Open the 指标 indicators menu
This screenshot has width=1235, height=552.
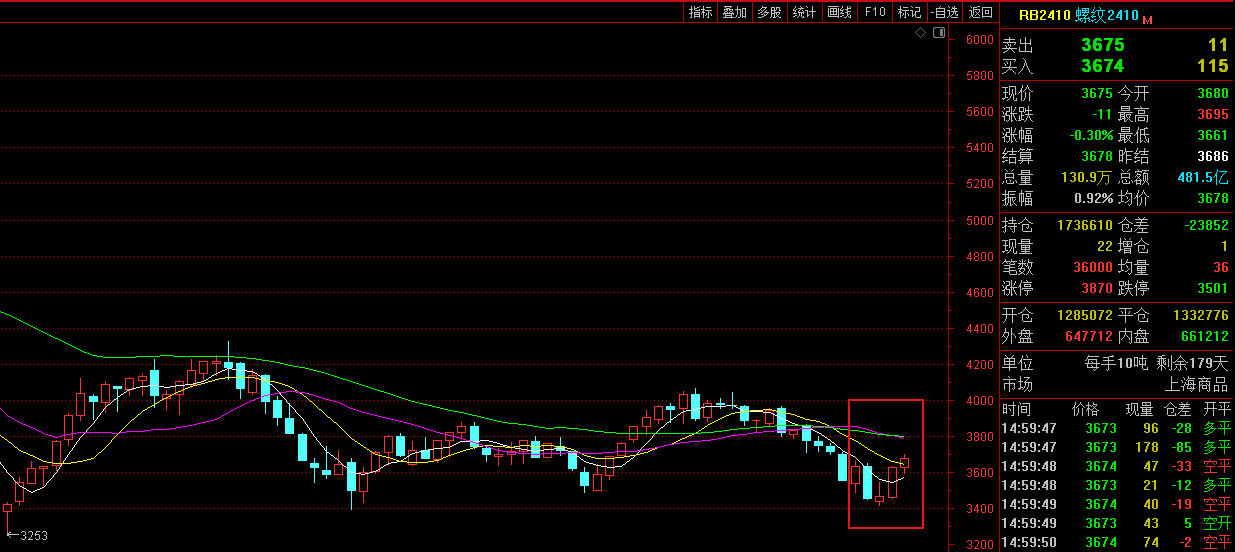(701, 12)
